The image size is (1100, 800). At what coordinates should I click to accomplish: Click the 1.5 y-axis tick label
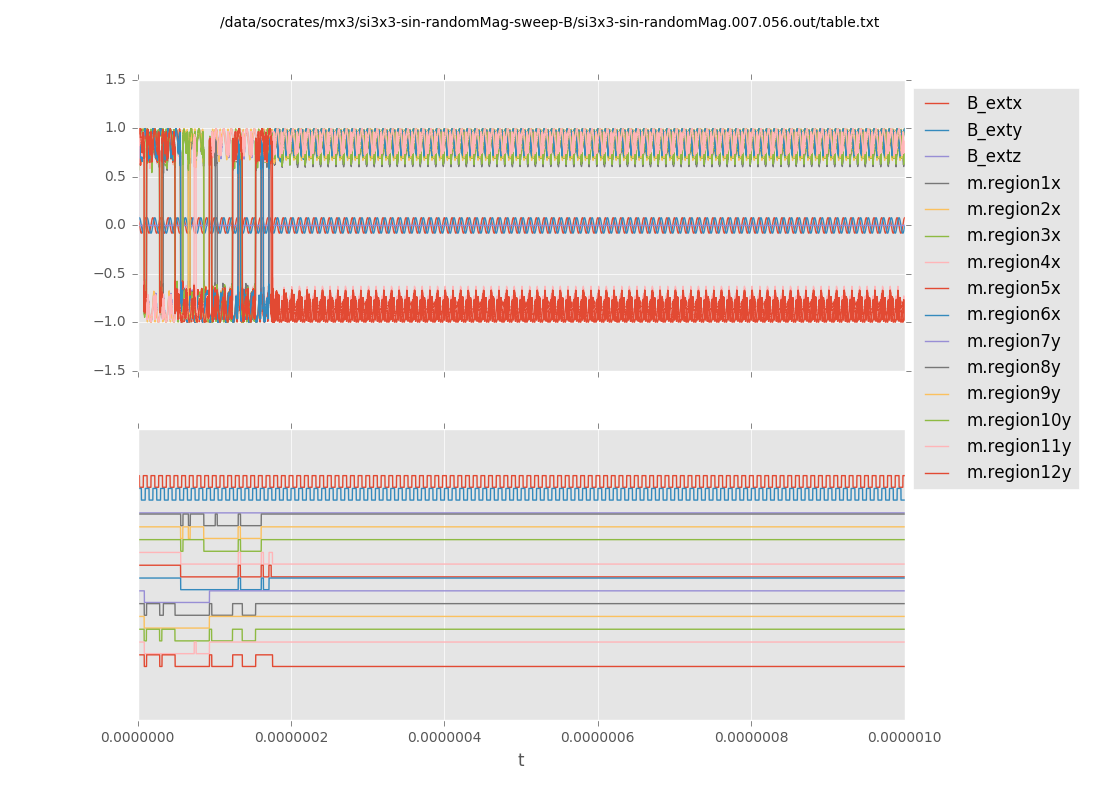point(116,79)
